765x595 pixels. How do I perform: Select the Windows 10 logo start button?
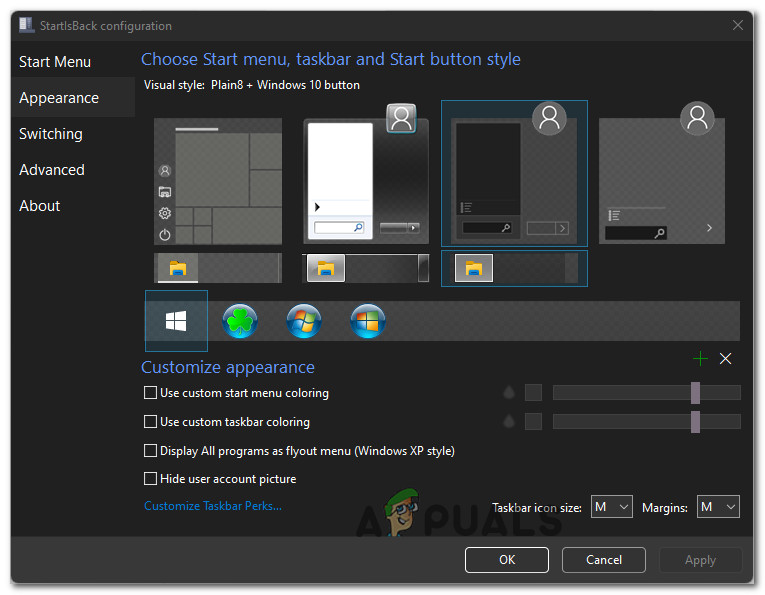[x=176, y=321]
